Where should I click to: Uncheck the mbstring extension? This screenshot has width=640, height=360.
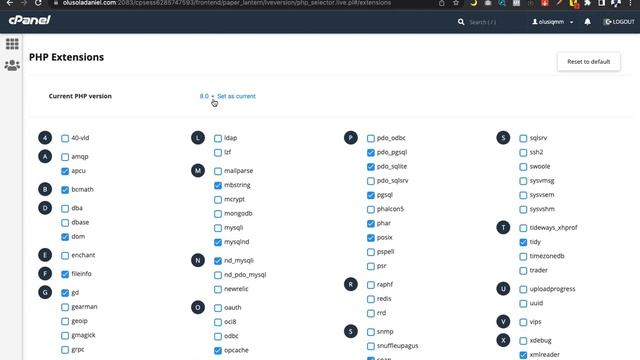pos(218,185)
